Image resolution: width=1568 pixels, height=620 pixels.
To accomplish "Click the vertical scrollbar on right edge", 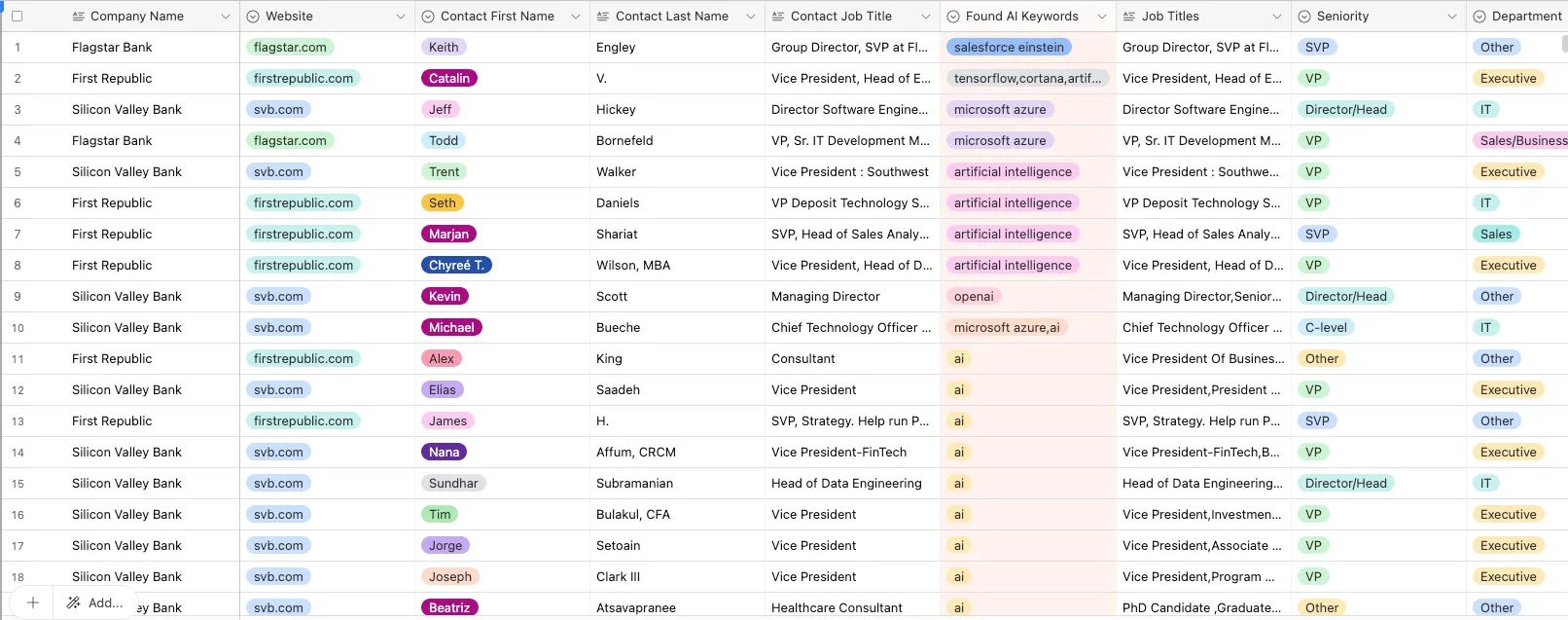I will [1564, 44].
